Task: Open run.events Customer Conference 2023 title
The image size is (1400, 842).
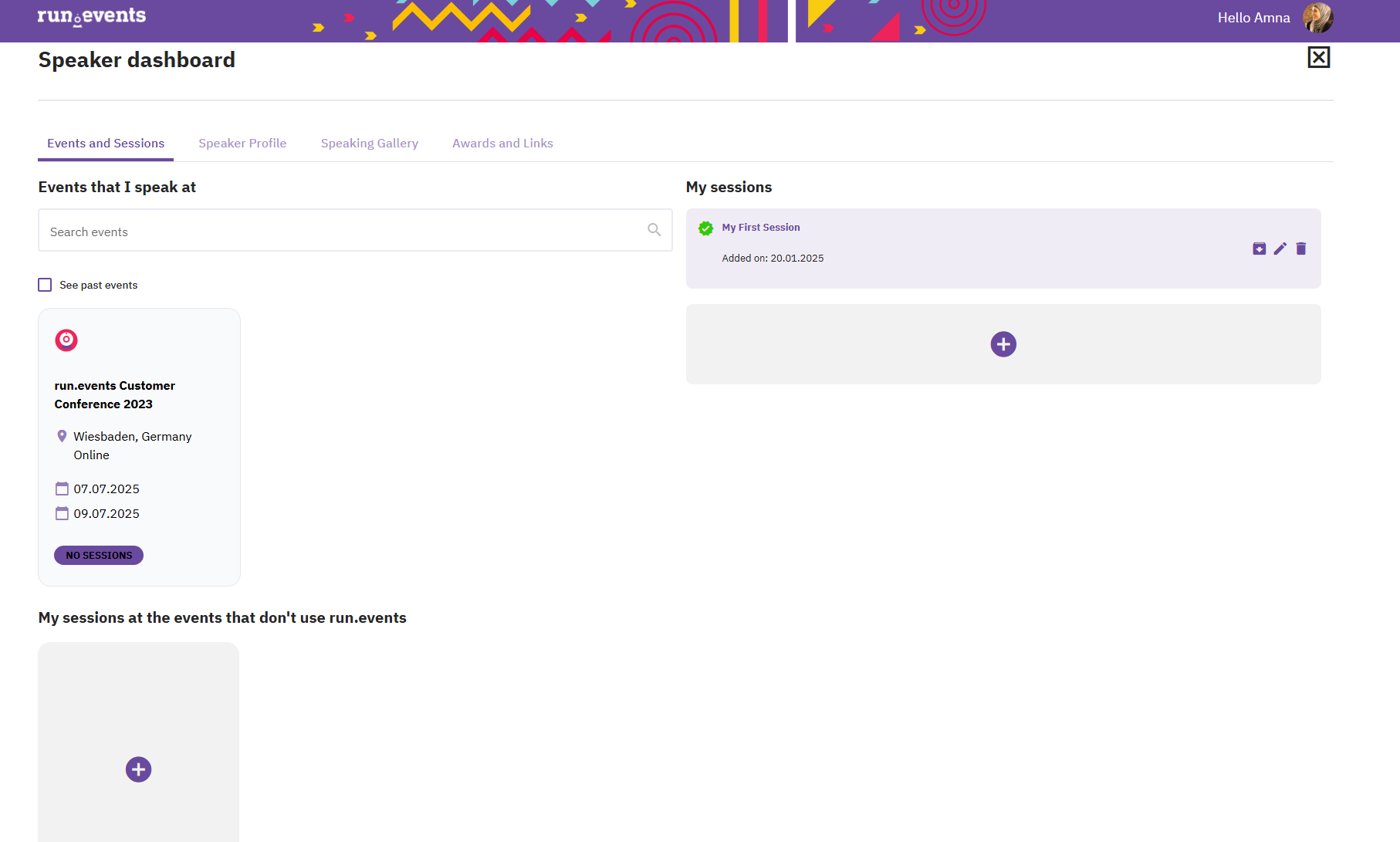Action: (x=115, y=395)
